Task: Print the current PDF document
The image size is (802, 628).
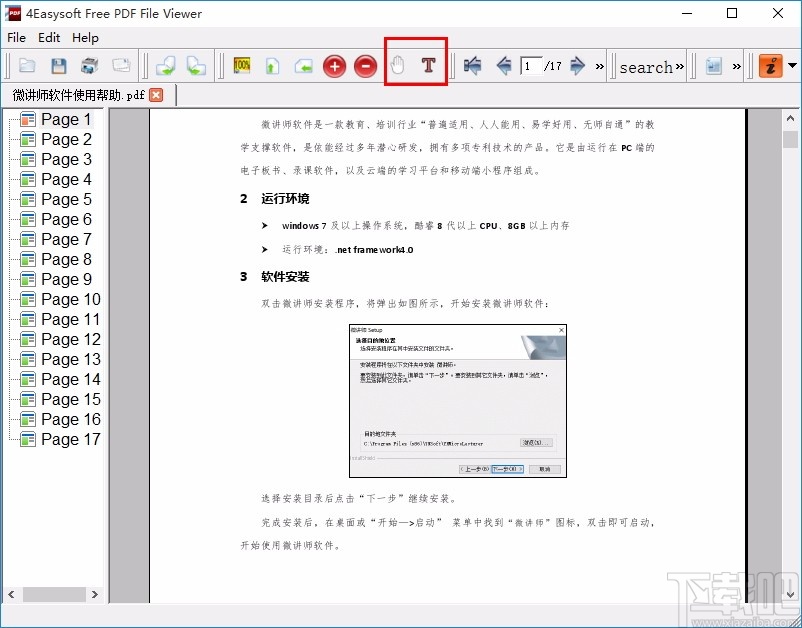Action: click(x=88, y=65)
